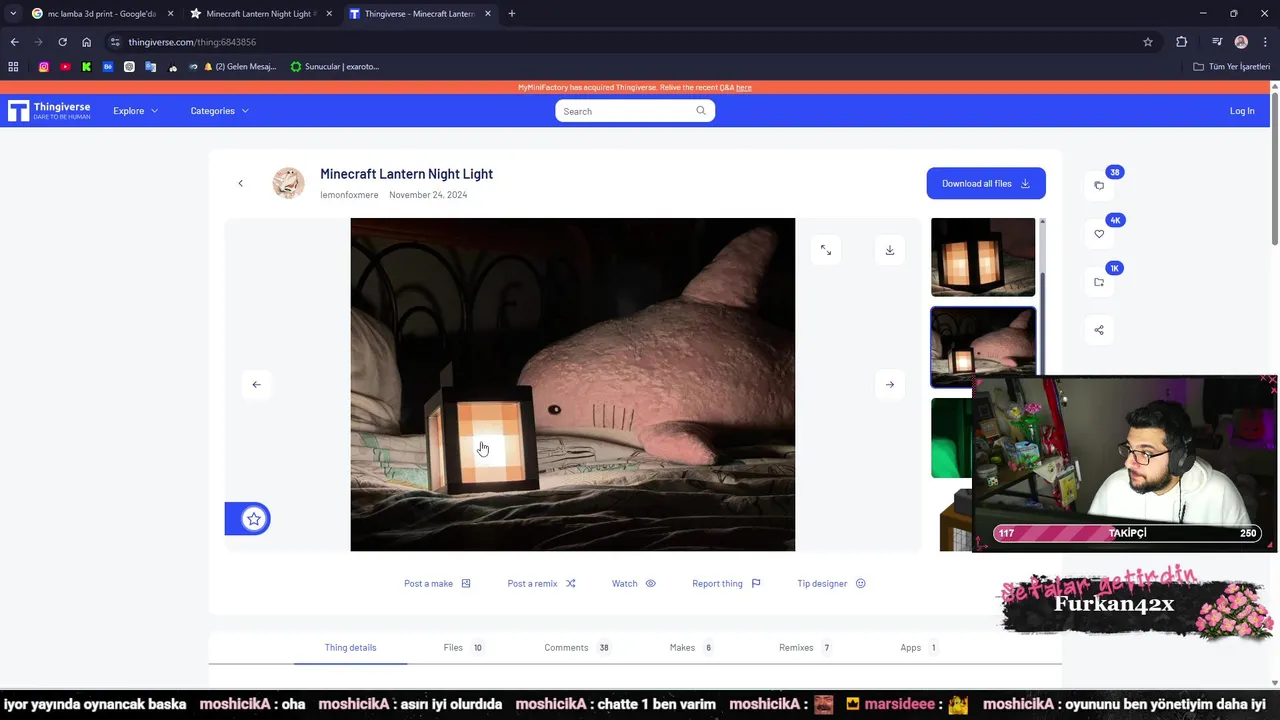Switch to Apps tab
Screen dimensions: 1280x720
[918, 647]
